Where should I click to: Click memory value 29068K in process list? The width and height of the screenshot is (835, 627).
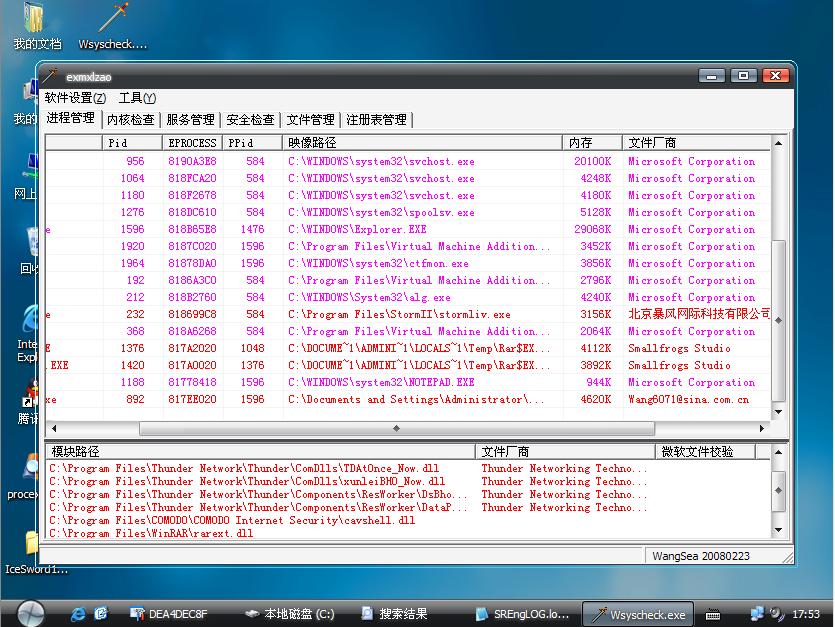tap(592, 230)
